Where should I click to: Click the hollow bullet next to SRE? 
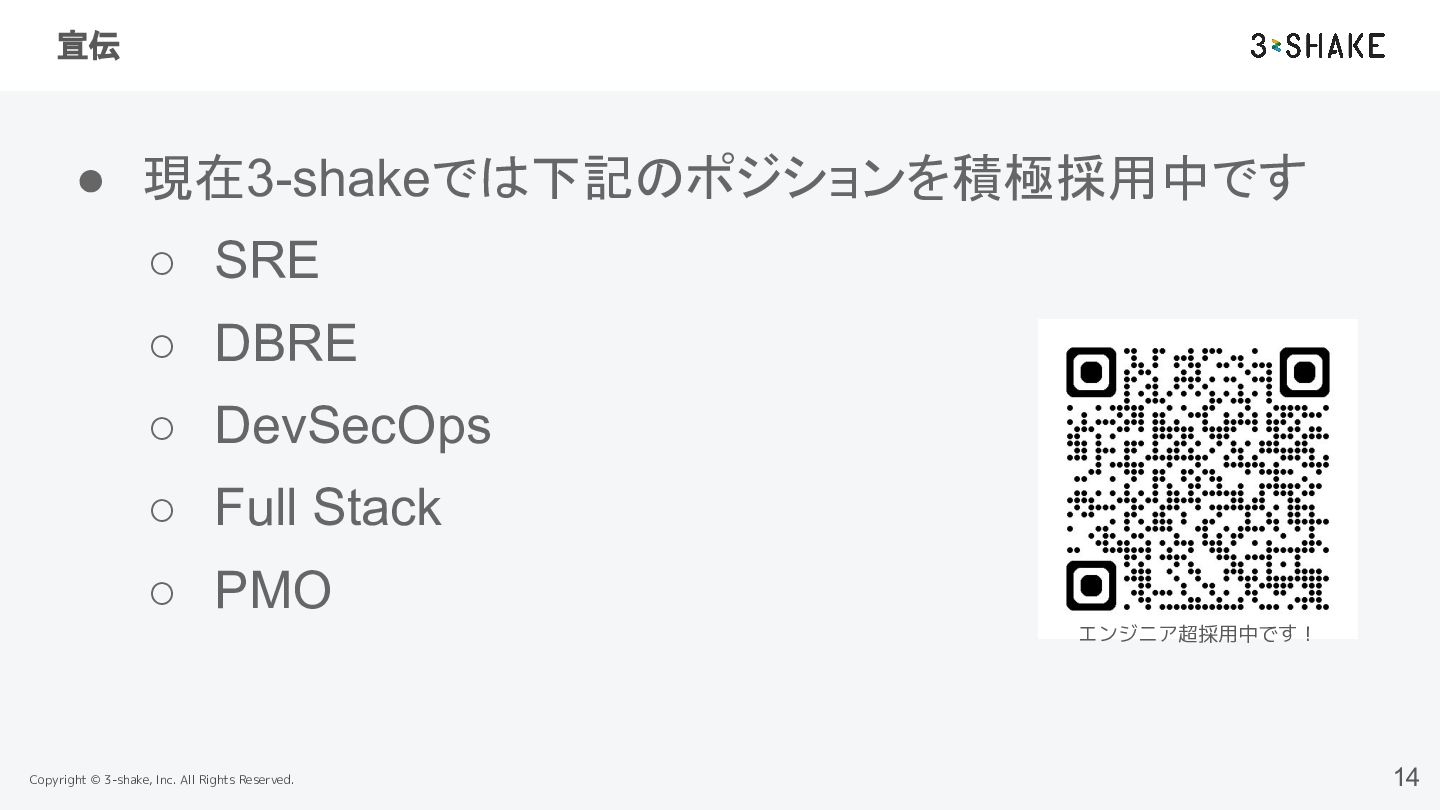point(162,264)
